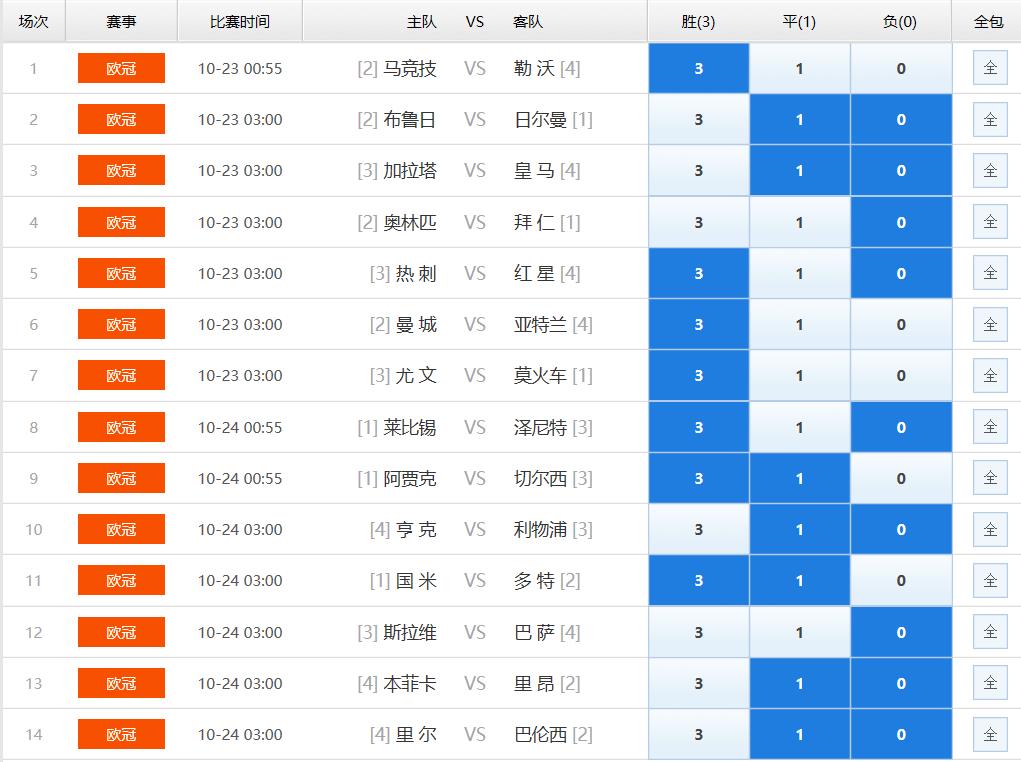Screen dimensions: 1021x762
Task: Toggle draw (1) for 本菲卡 vs 里昂
Action: point(800,684)
